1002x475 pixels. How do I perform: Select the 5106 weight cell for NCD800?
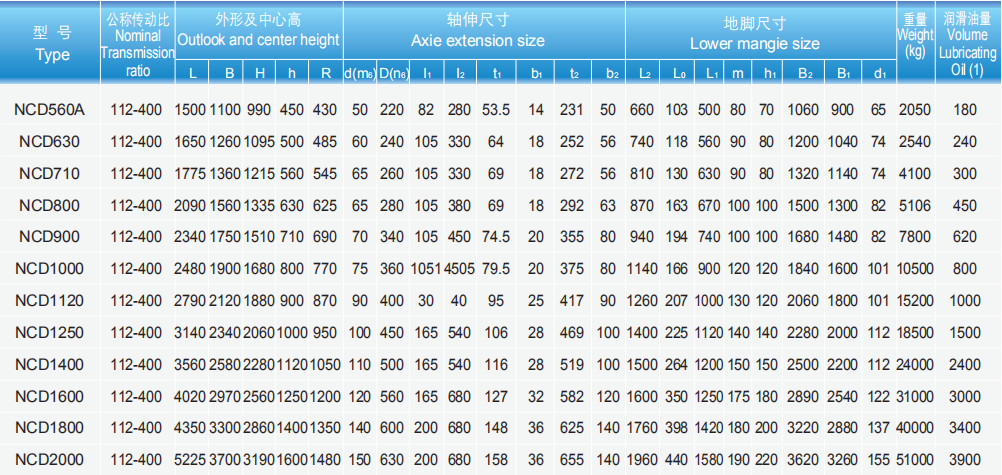coord(914,205)
